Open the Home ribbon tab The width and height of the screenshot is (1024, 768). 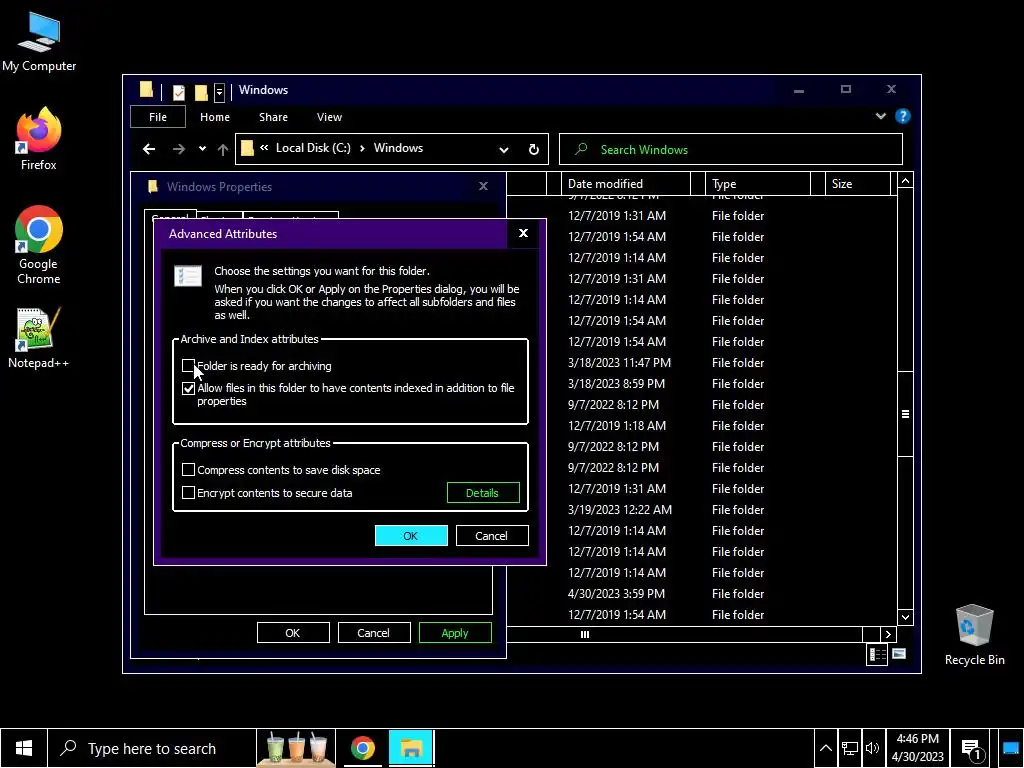(x=215, y=117)
